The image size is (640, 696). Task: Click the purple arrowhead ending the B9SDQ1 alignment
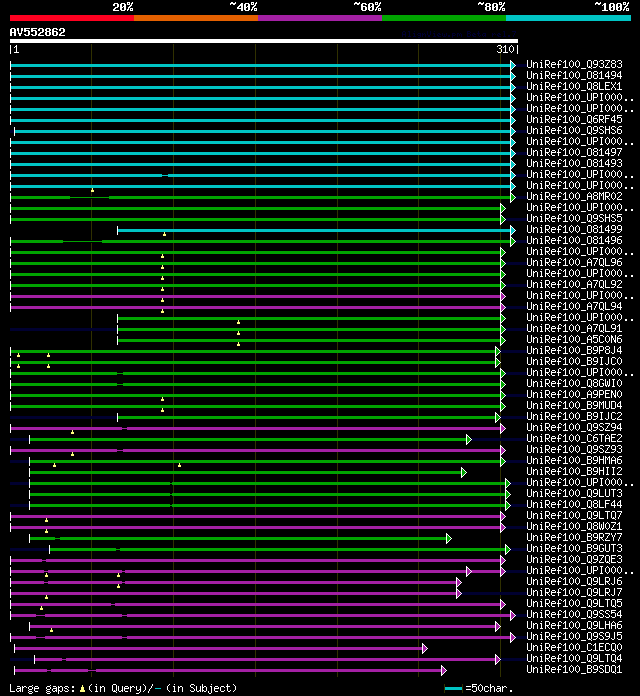pyautogui.click(x=444, y=671)
